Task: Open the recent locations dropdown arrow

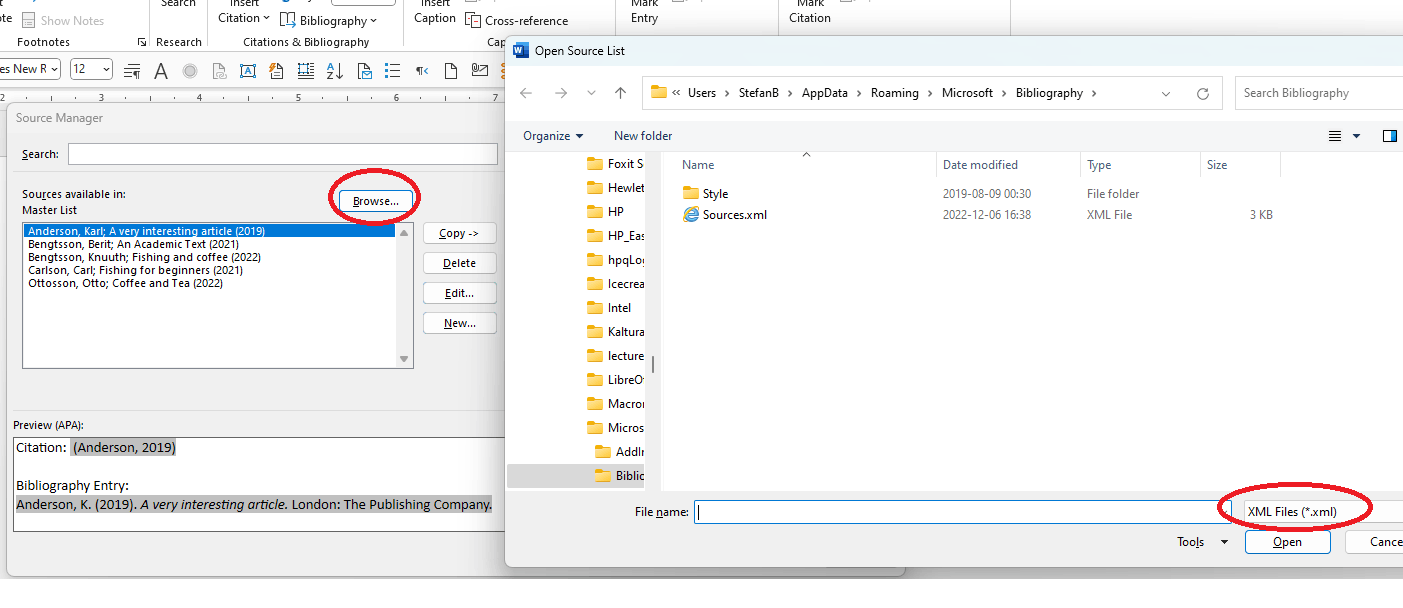Action: click(x=591, y=93)
